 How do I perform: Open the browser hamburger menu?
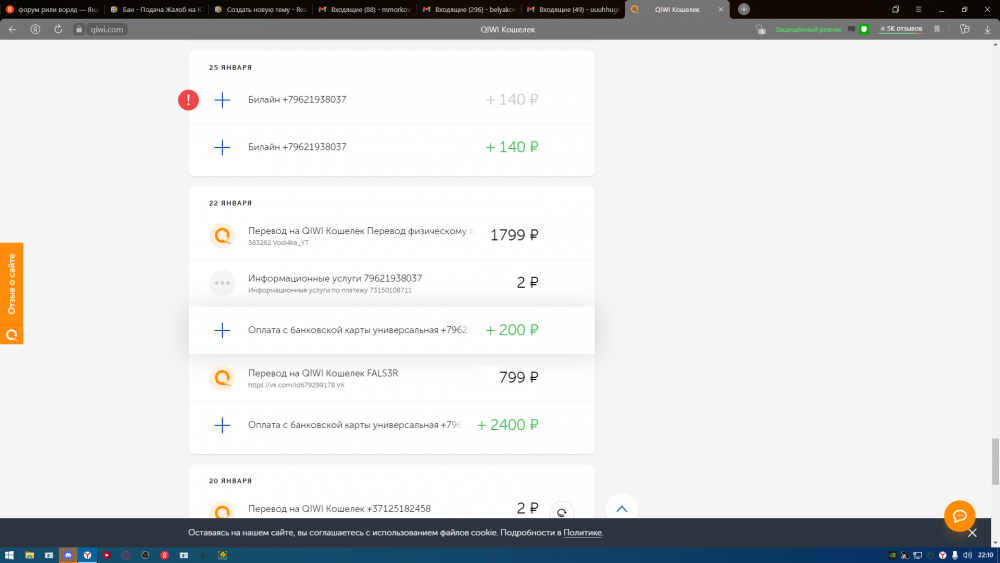(x=918, y=10)
